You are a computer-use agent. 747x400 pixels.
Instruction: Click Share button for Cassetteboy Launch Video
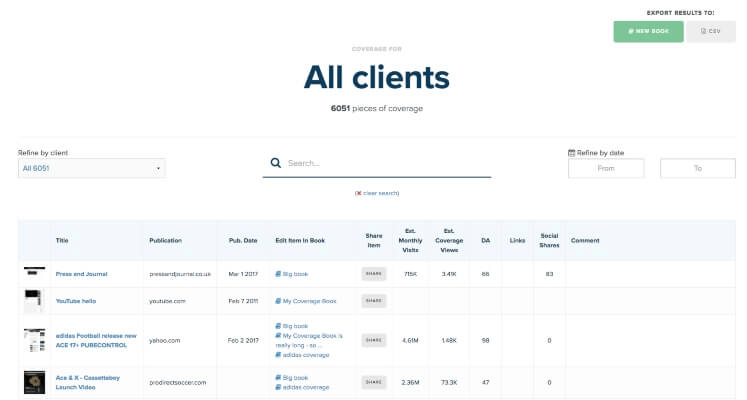pyautogui.click(x=374, y=382)
